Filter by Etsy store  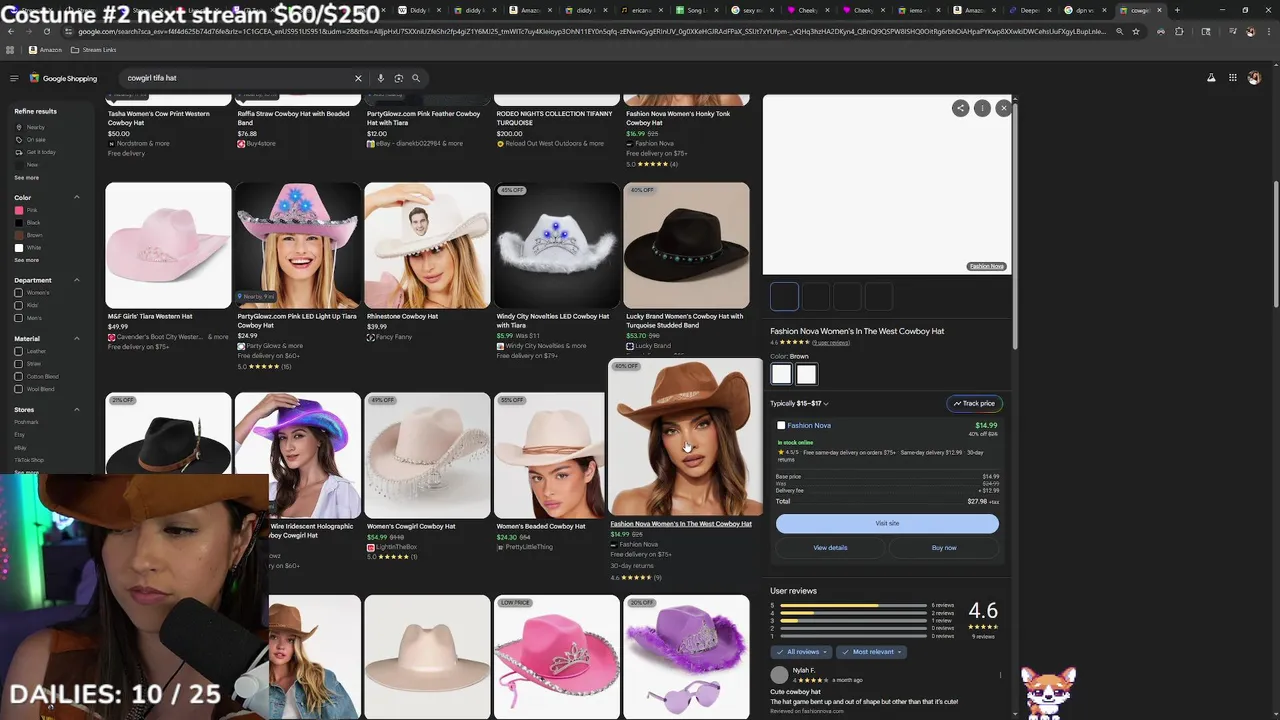20,435
